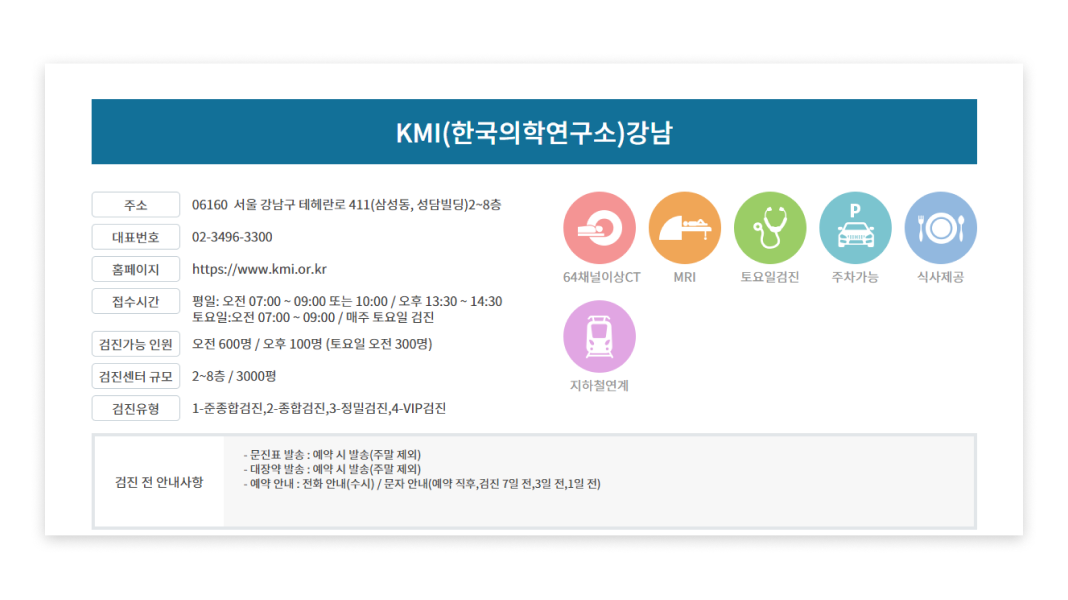Viewport: 1068px width, 600px height.
Task: Select the 홈페이지 label box
Action: pos(136,269)
